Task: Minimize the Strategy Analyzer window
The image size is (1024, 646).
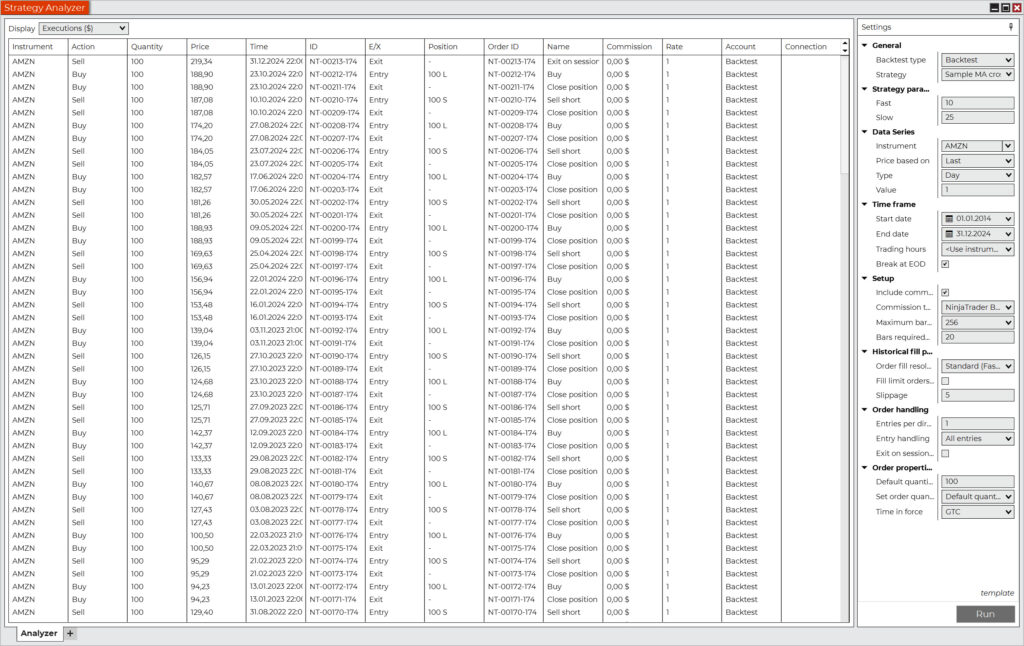Action: 994,7
